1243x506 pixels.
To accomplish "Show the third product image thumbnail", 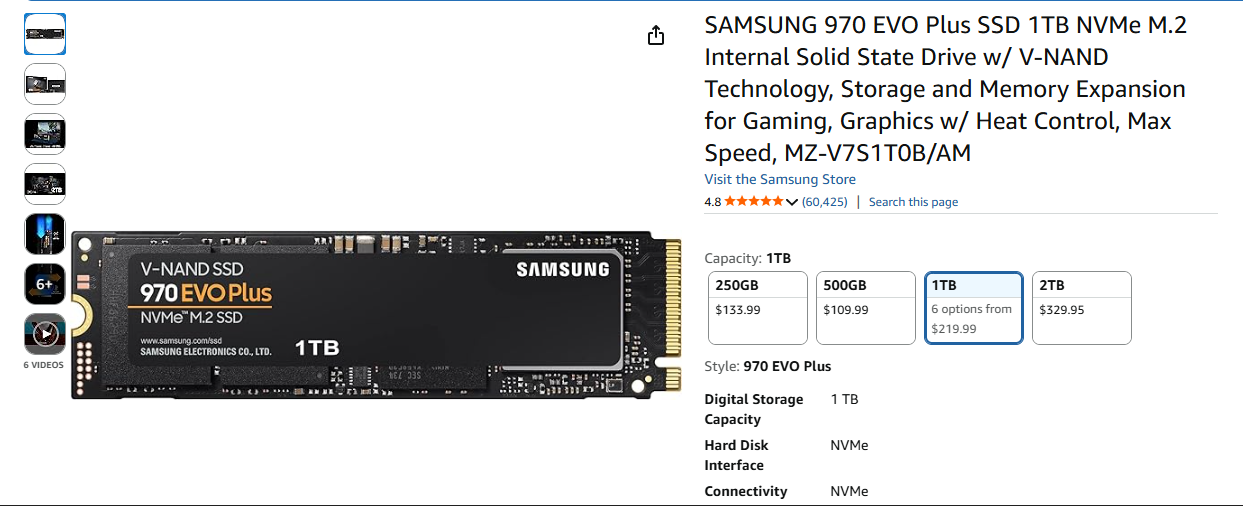I will pos(45,134).
